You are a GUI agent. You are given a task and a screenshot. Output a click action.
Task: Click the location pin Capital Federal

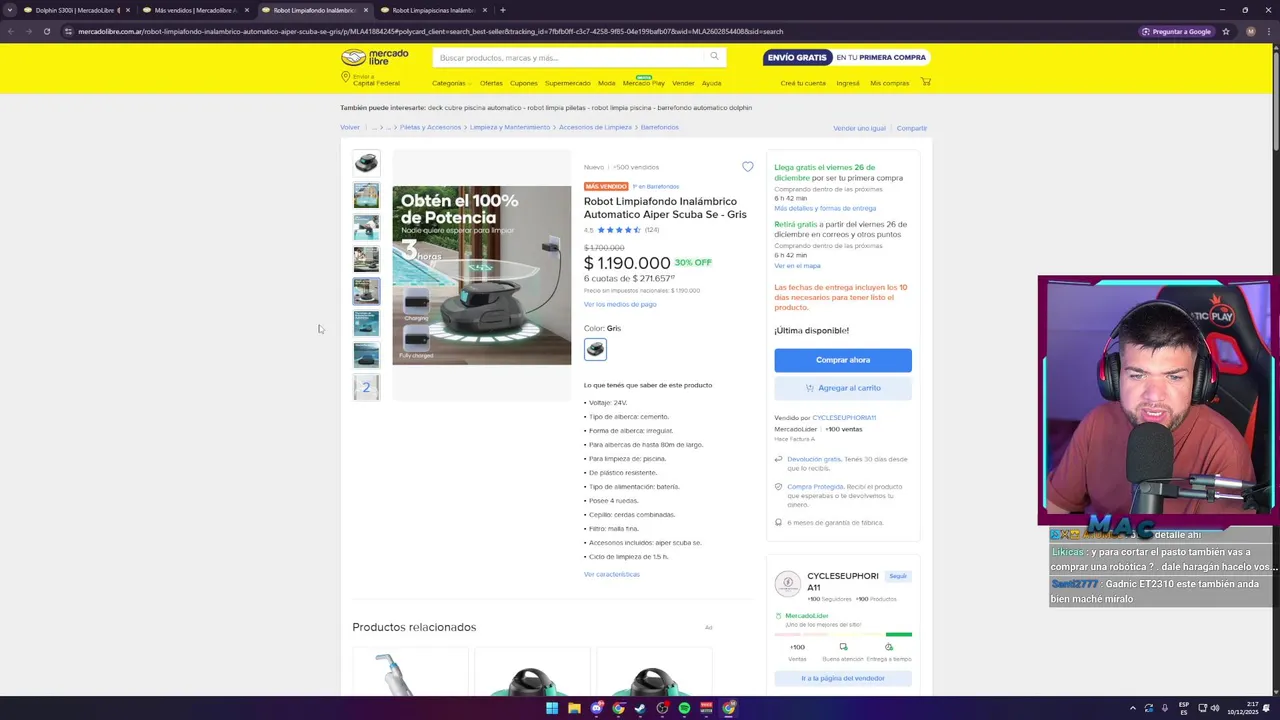pyautogui.click(x=371, y=80)
